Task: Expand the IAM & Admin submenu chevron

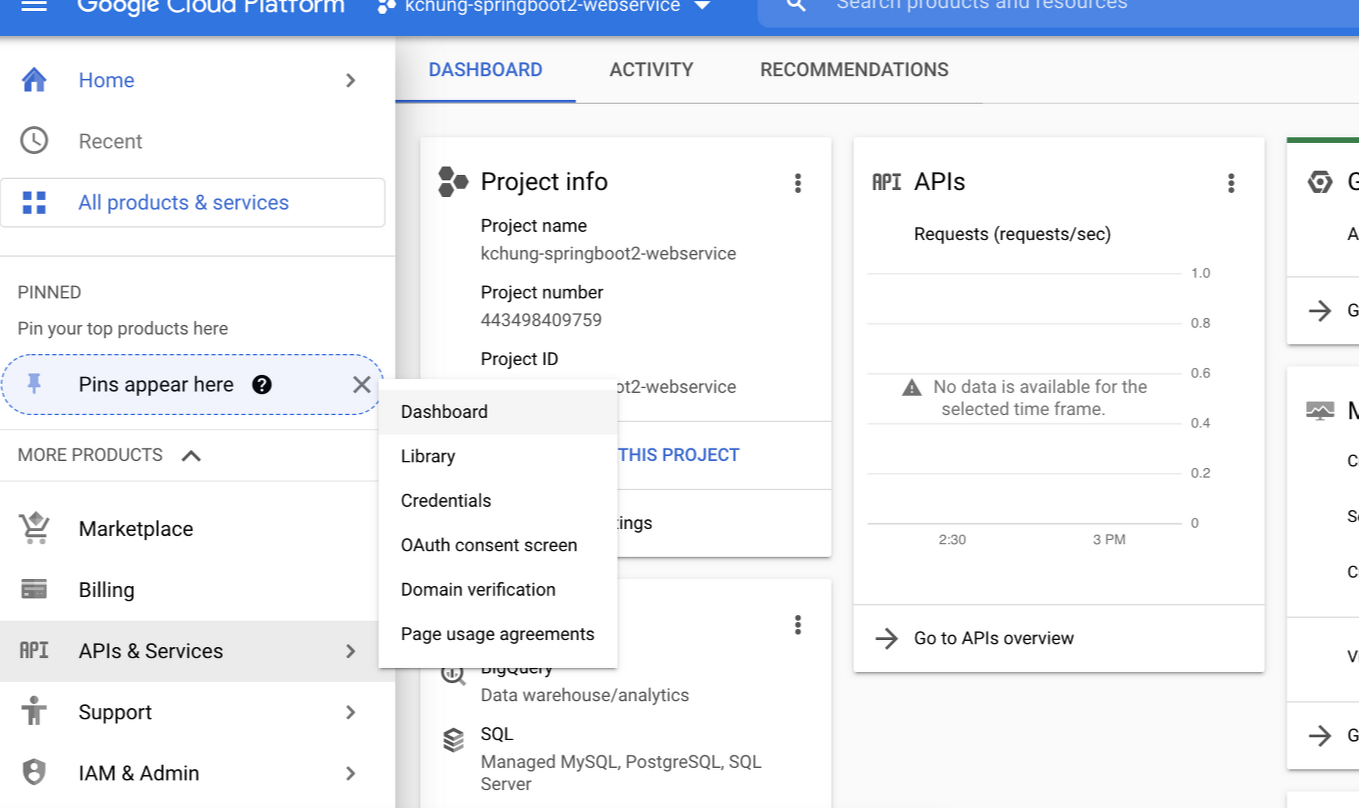Action: pyautogui.click(x=351, y=773)
